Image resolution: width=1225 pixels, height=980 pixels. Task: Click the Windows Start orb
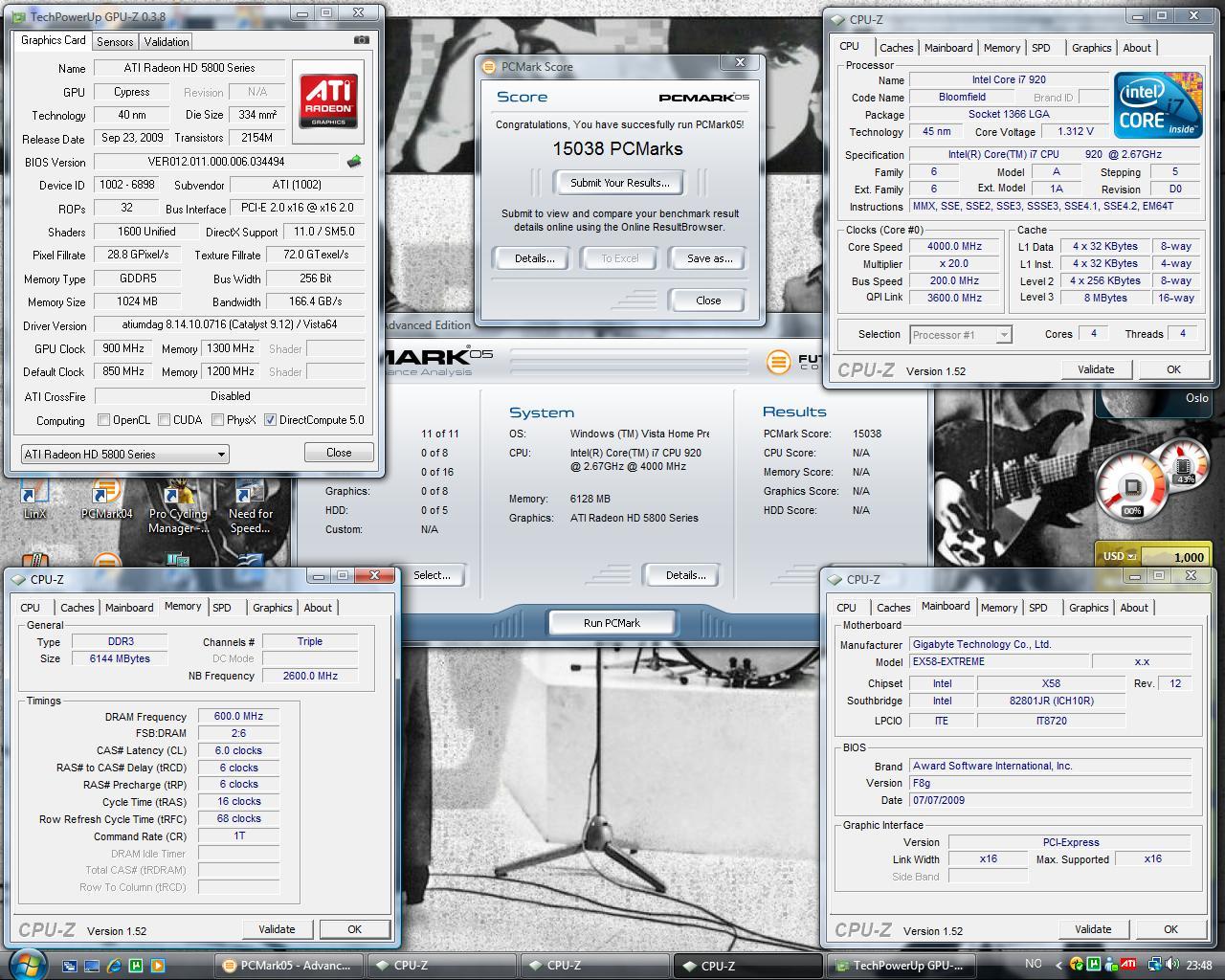coord(26,964)
